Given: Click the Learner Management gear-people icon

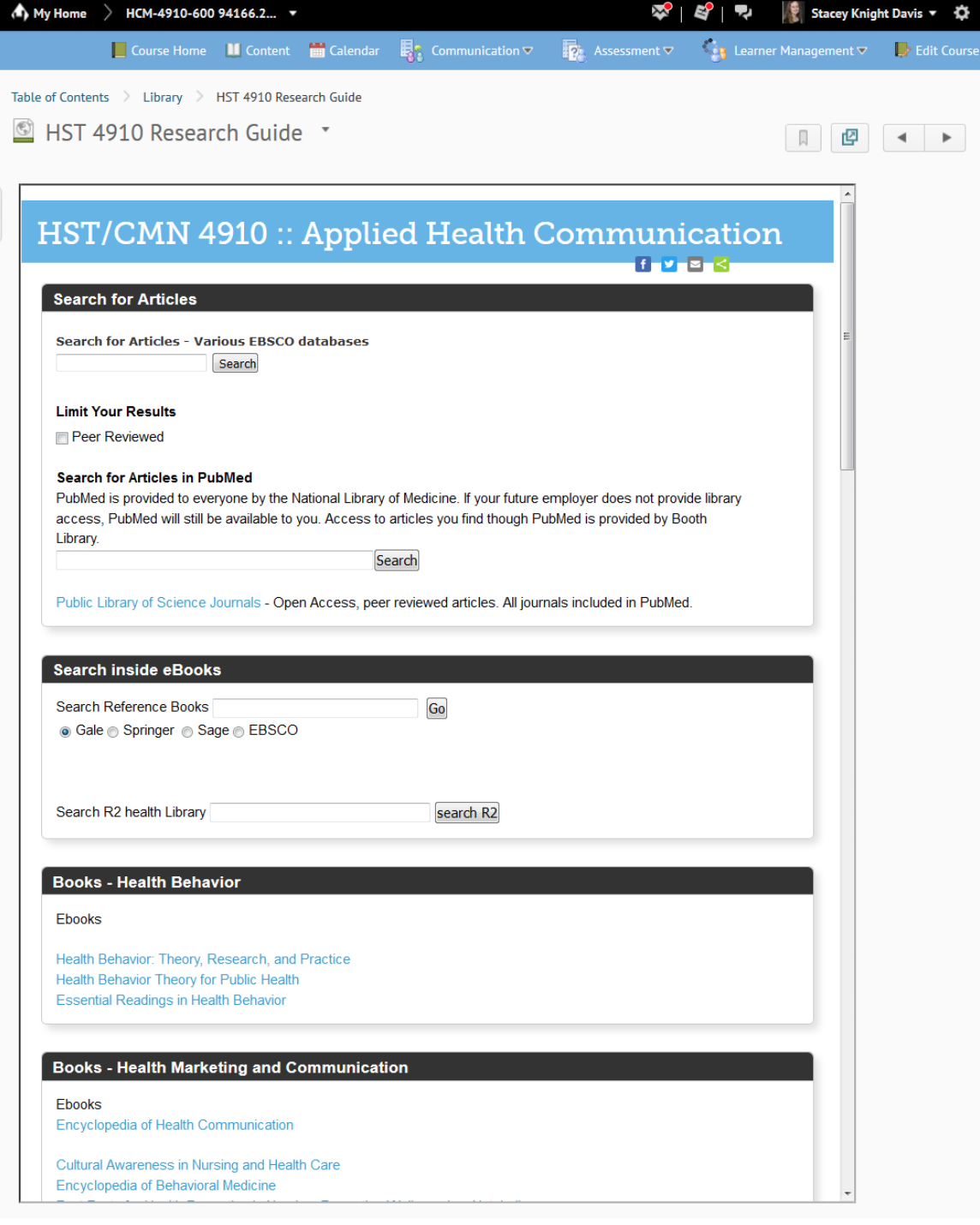Looking at the screenshot, I should click(714, 51).
